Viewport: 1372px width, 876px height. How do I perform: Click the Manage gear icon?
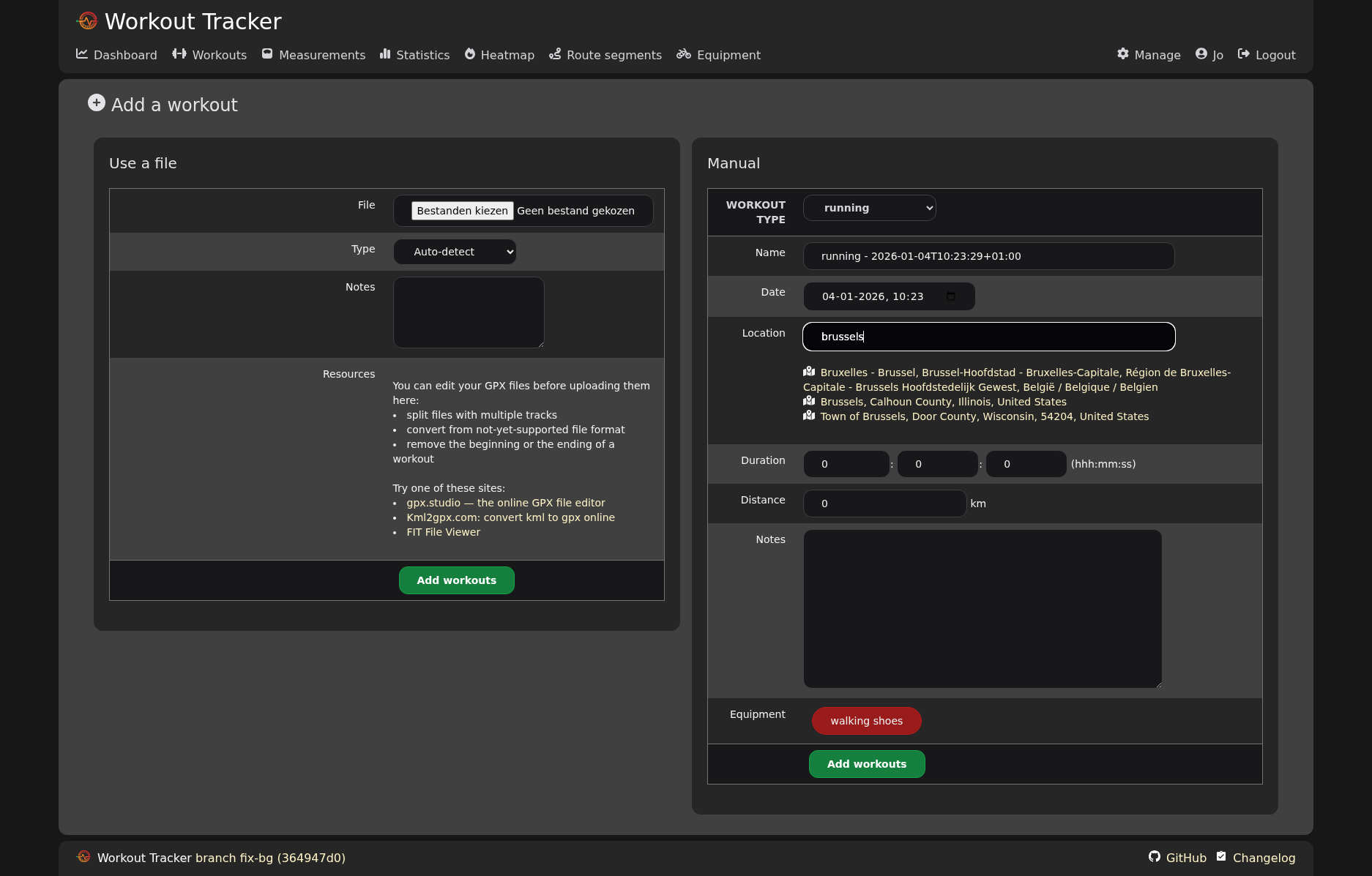(1123, 54)
